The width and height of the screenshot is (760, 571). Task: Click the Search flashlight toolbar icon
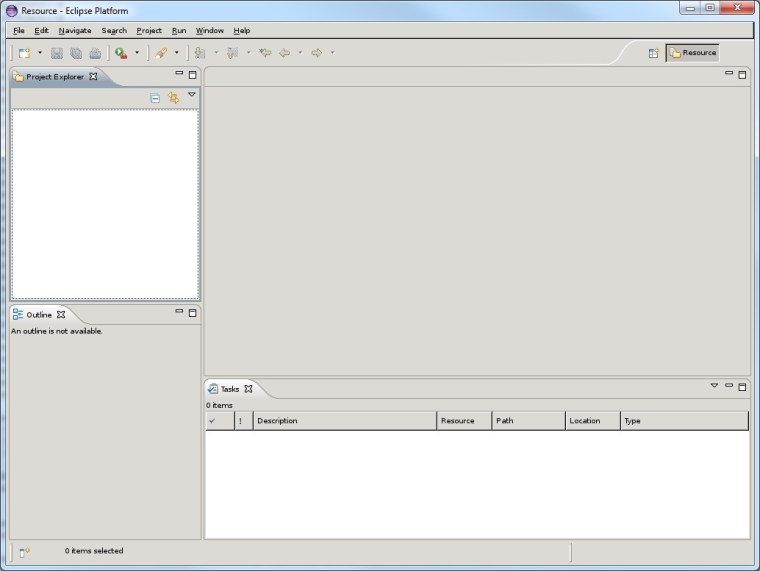pyautogui.click(x=160, y=53)
